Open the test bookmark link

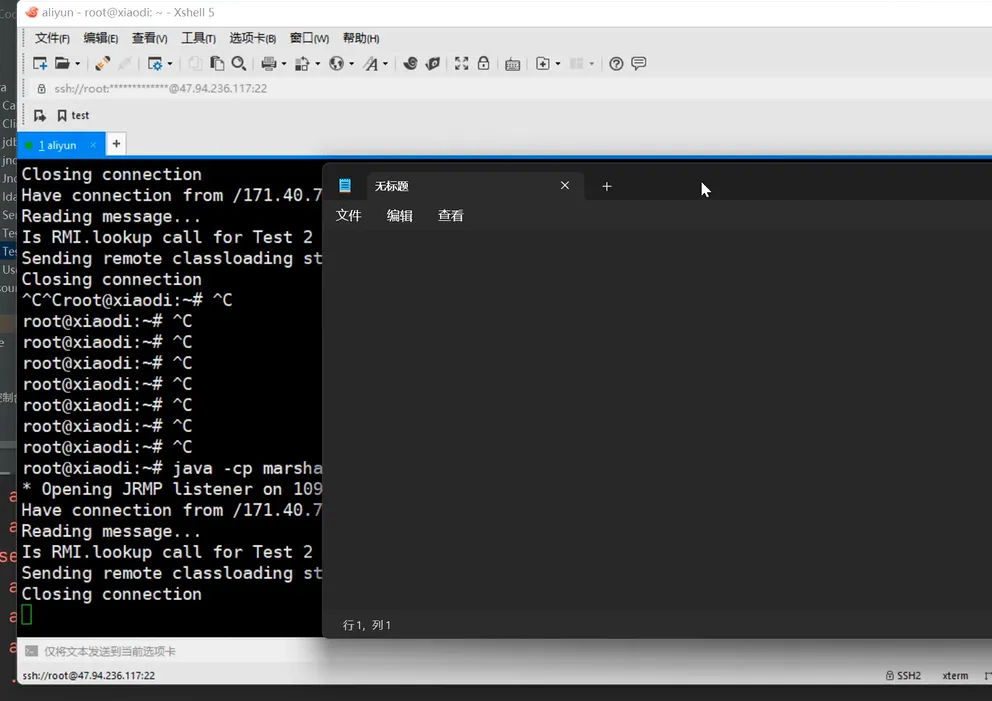coord(73,115)
